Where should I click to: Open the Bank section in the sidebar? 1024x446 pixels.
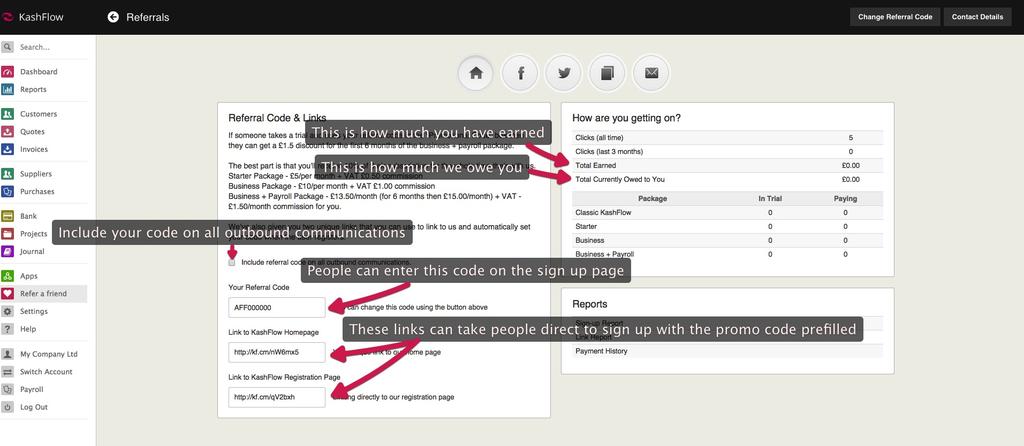[x=29, y=216]
